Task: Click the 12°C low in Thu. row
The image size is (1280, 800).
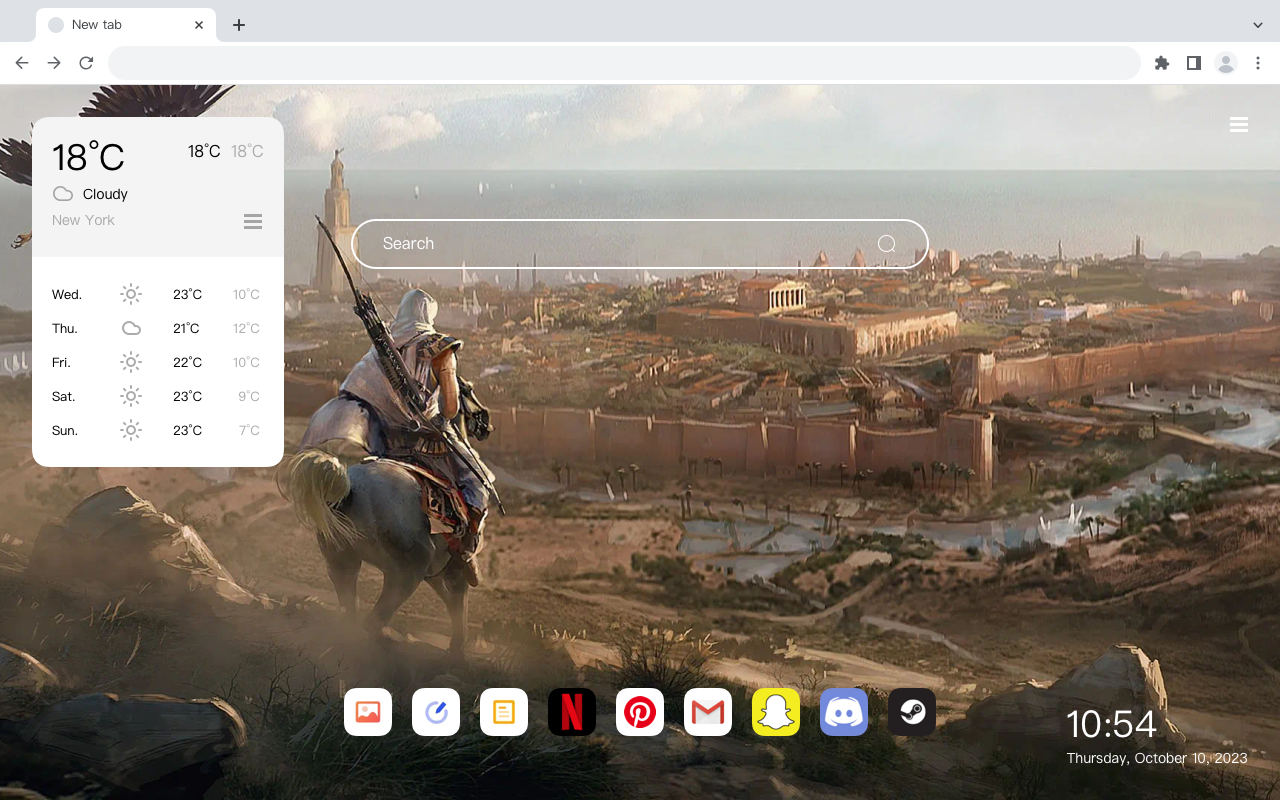Action: pyautogui.click(x=246, y=328)
